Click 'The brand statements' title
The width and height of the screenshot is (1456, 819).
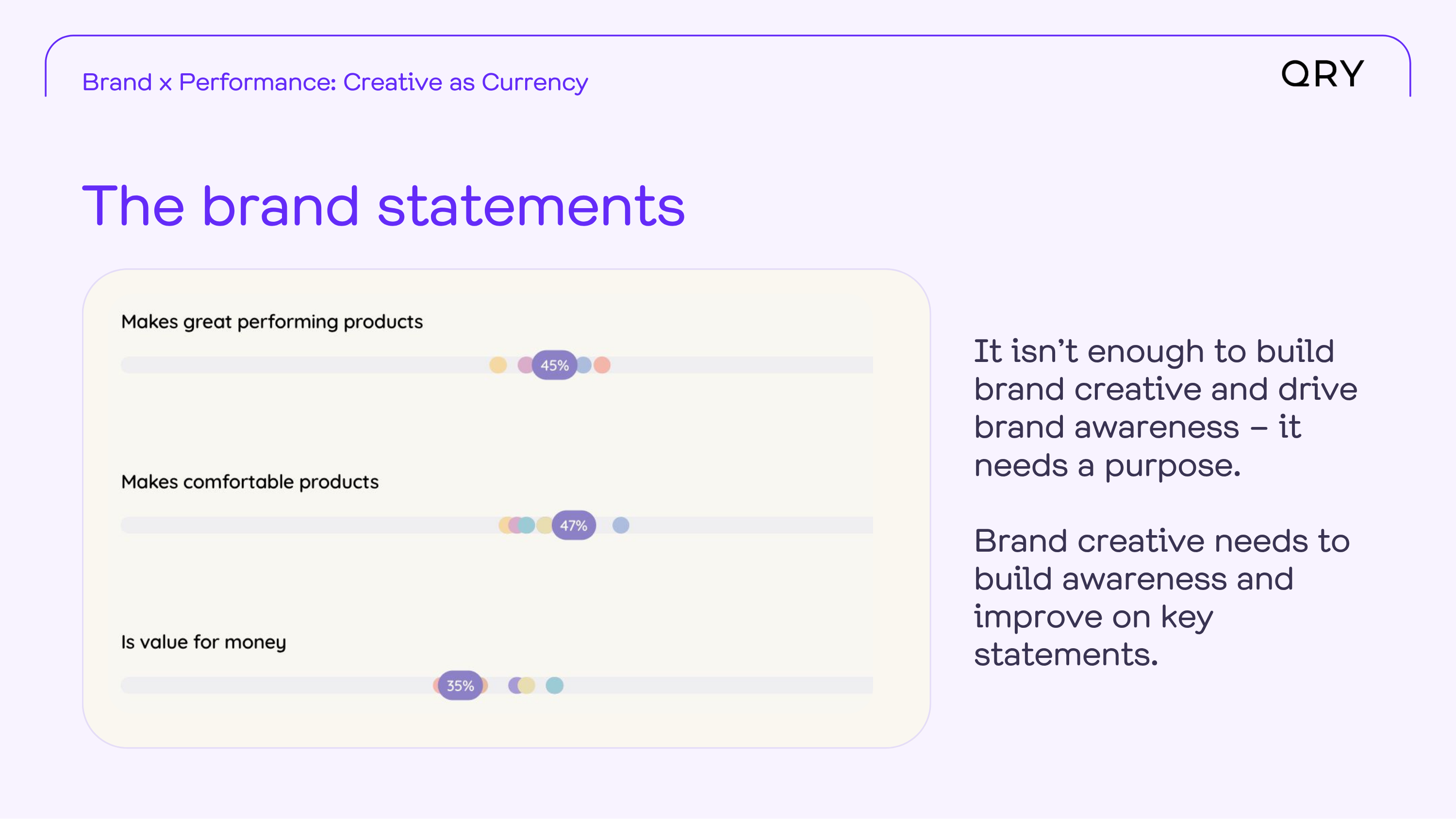[384, 206]
